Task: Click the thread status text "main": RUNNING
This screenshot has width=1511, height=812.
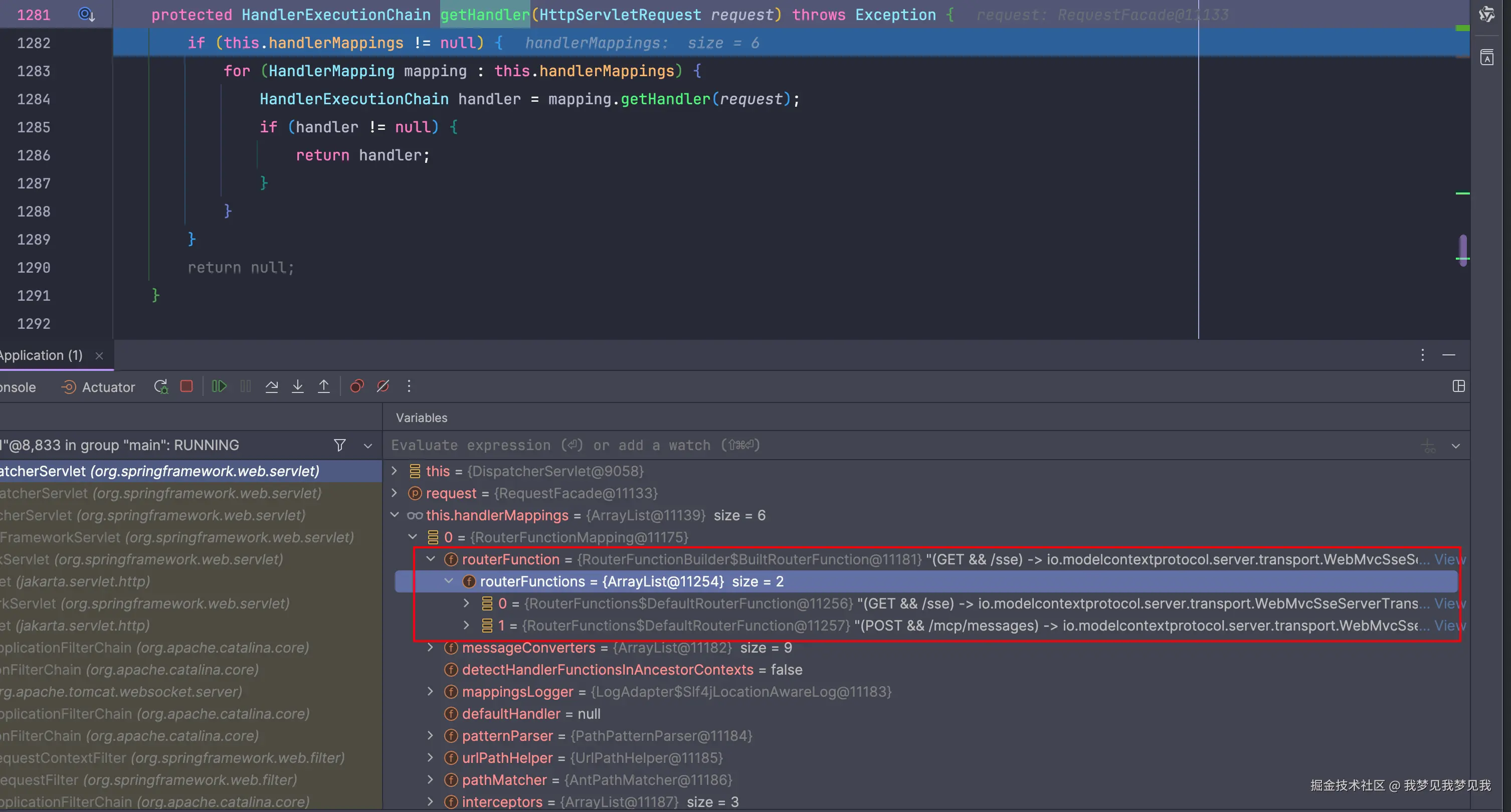Action: coord(181,446)
